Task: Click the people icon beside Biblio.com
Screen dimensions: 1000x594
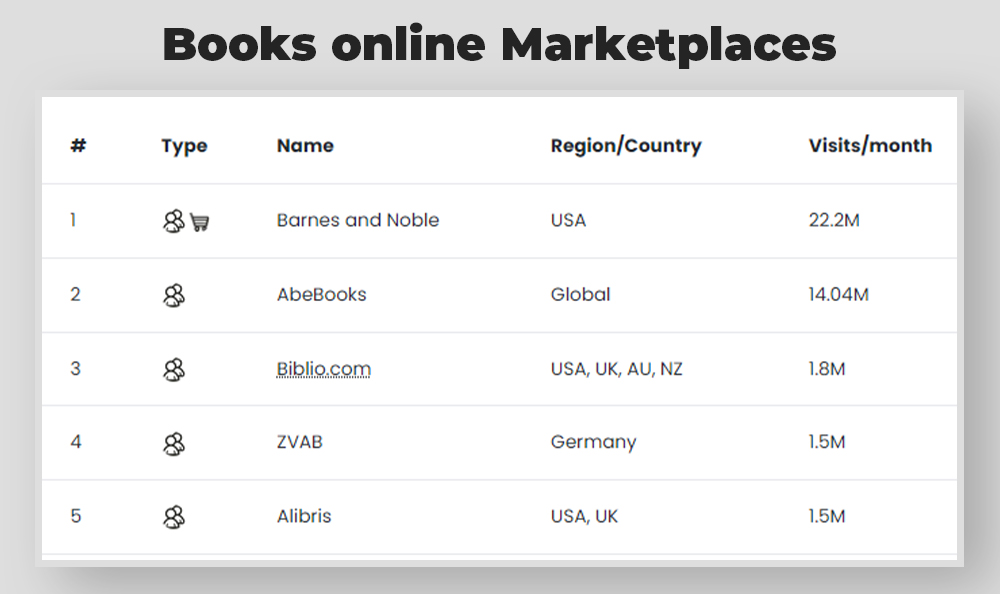Action: coord(173,369)
